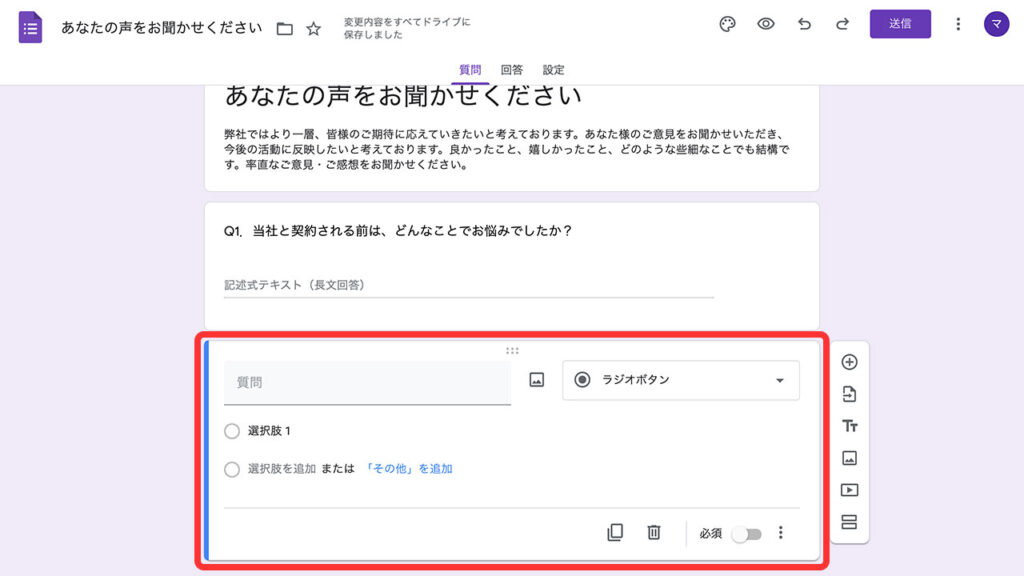The image size is (1024, 576).
Task: Import questions from side toolbar
Action: 849,394
